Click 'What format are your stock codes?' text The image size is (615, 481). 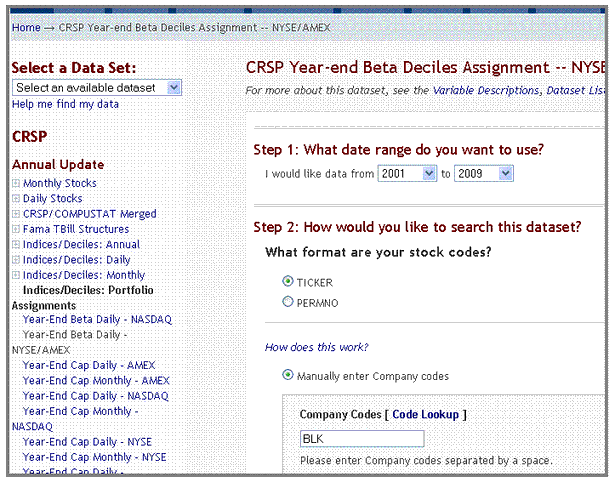point(378,252)
